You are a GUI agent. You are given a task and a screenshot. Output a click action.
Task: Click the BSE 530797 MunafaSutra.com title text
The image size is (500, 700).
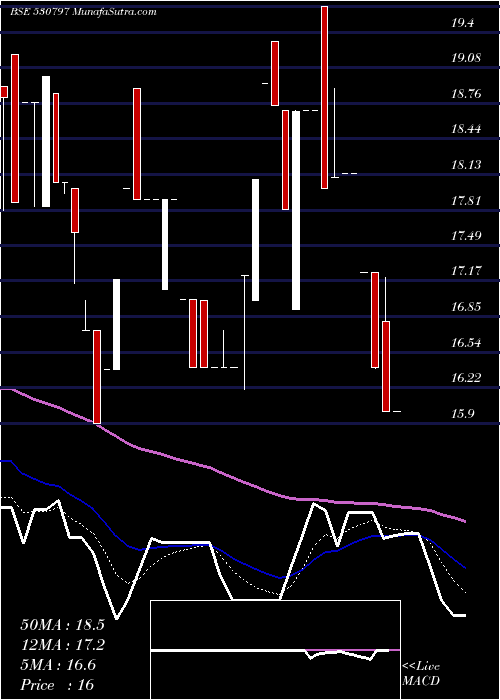point(83,12)
